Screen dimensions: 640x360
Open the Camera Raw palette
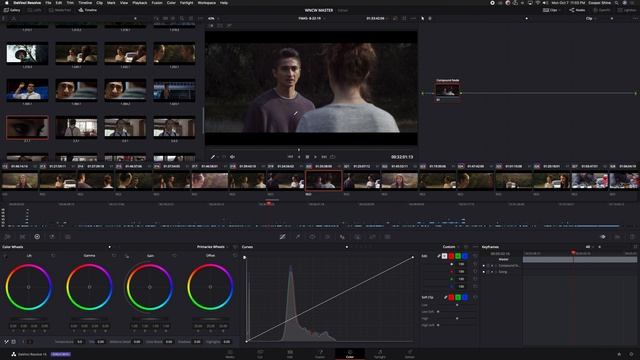[7, 237]
